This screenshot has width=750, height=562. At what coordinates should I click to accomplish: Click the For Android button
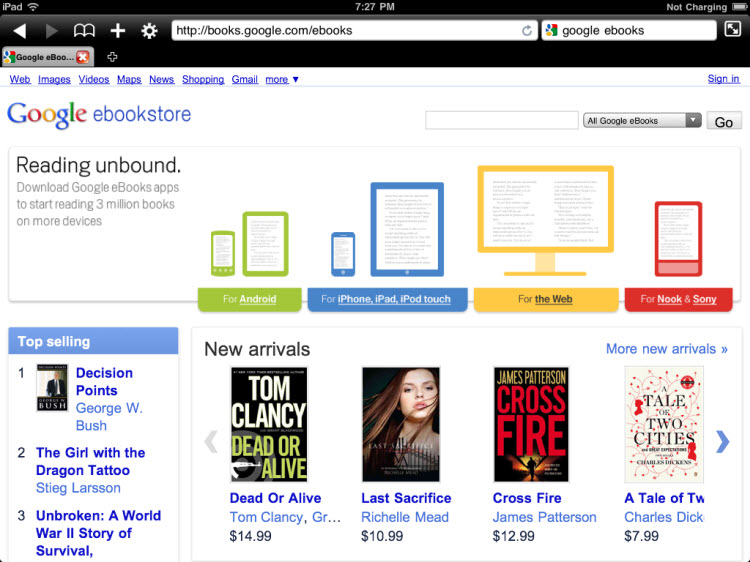250,299
